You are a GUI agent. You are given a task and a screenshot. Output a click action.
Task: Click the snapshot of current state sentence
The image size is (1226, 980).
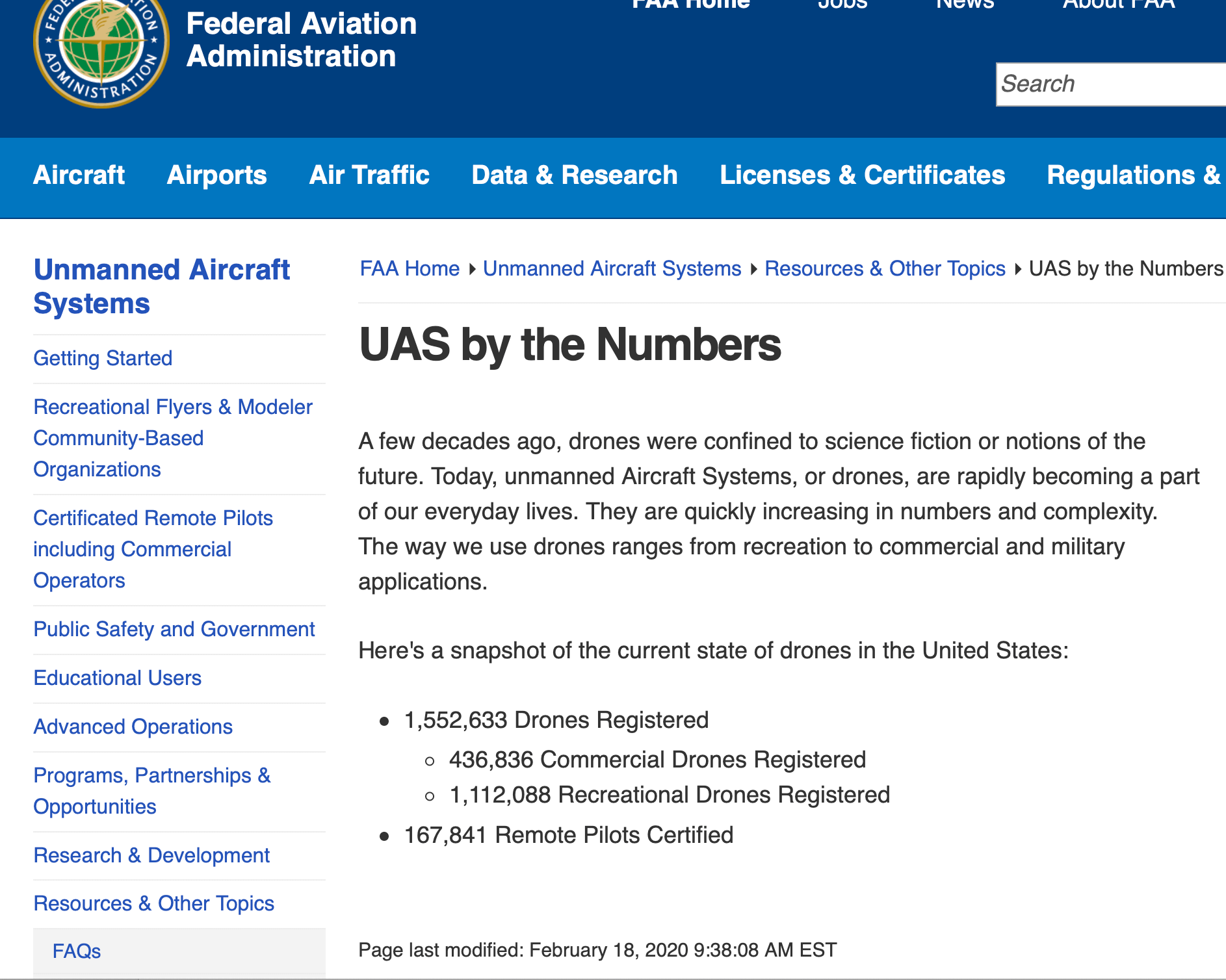(713, 651)
